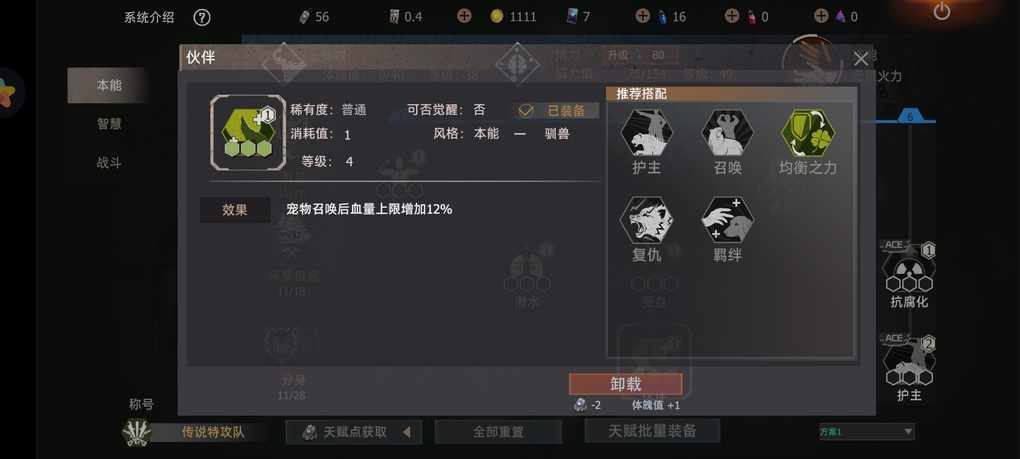This screenshot has width=1020, height=459.
Task: Click the 卸载 unequip button
Action: coord(625,384)
